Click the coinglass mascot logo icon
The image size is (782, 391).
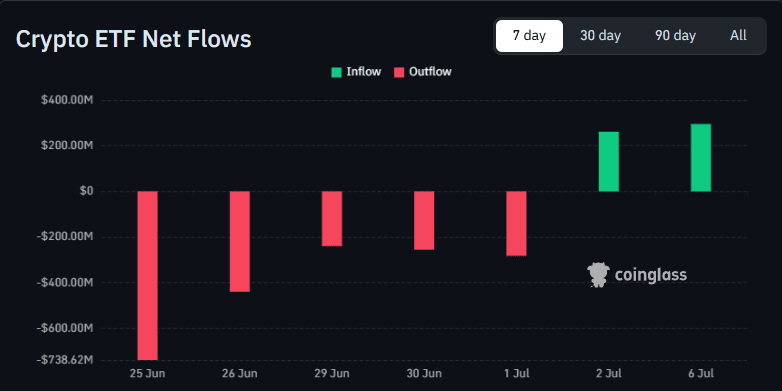click(598, 275)
